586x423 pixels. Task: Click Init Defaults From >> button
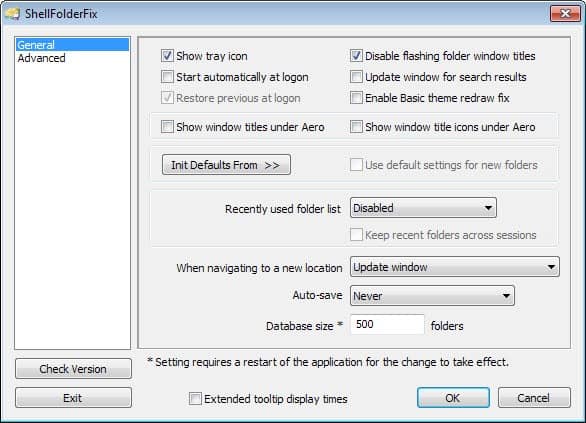tap(226, 165)
